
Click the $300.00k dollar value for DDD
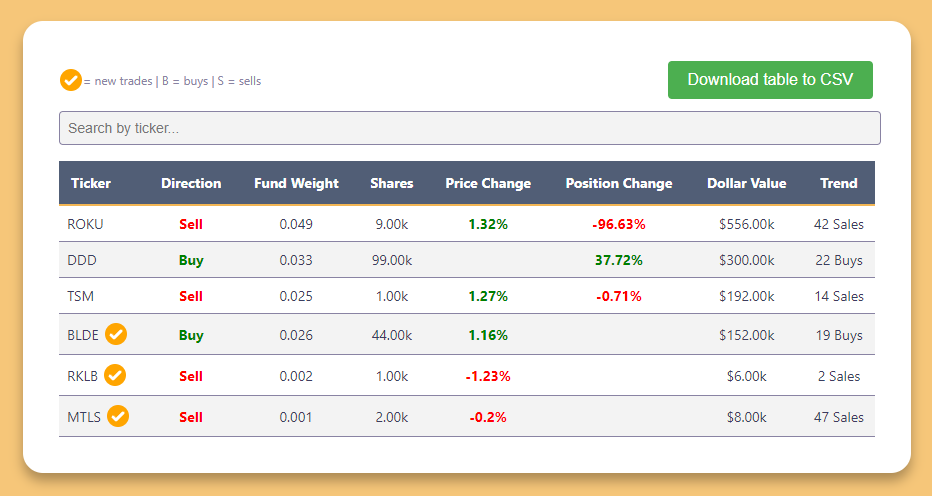pyautogui.click(x=746, y=260)
